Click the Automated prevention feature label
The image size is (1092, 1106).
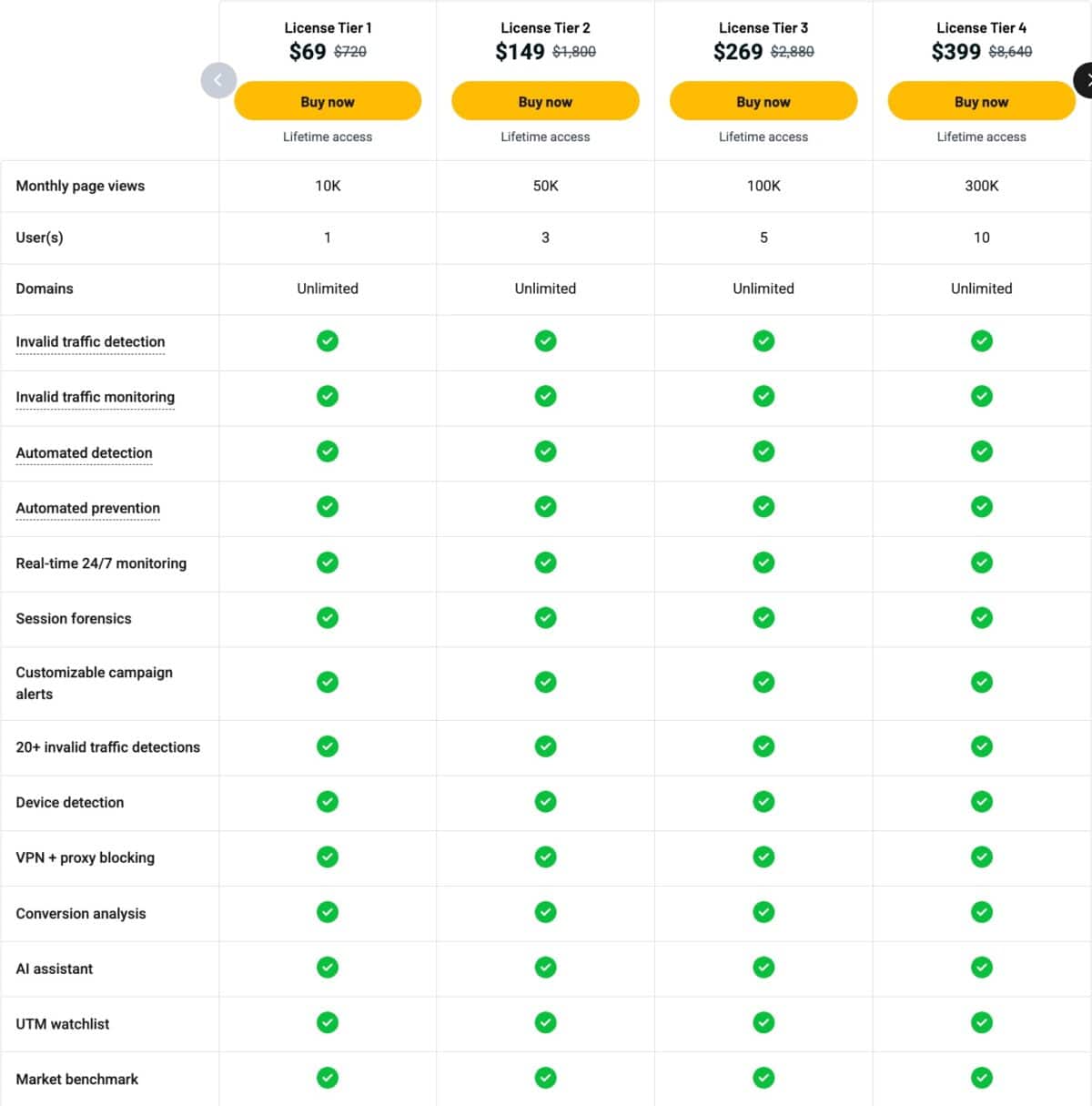[x=87, y=508]
